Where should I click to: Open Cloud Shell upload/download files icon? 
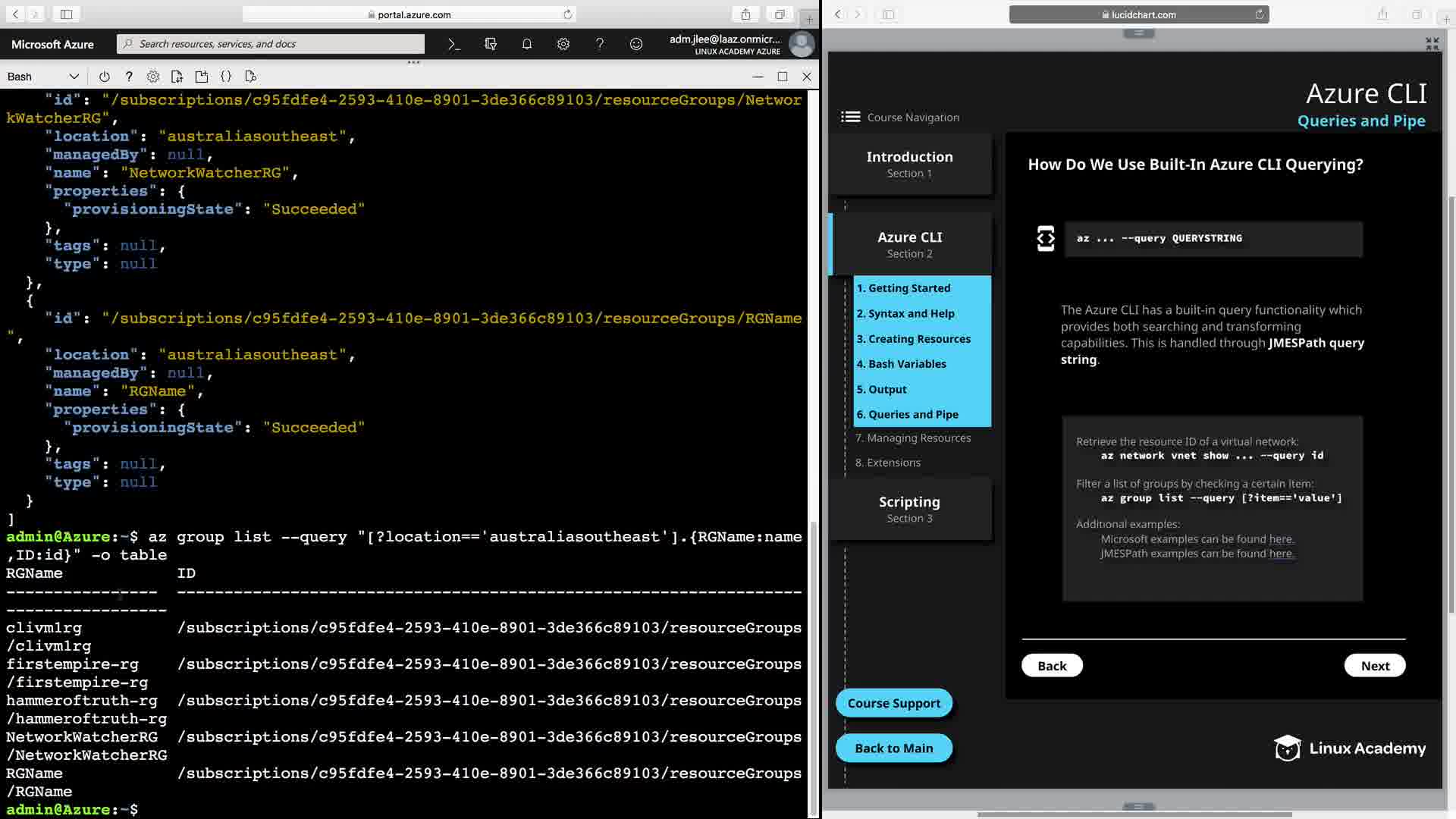[177, 77]
